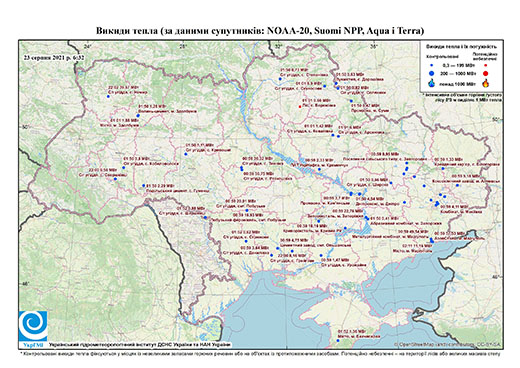The image size is (520, 368).
Task: Click the legend heading text
Action: coord(462,47)
